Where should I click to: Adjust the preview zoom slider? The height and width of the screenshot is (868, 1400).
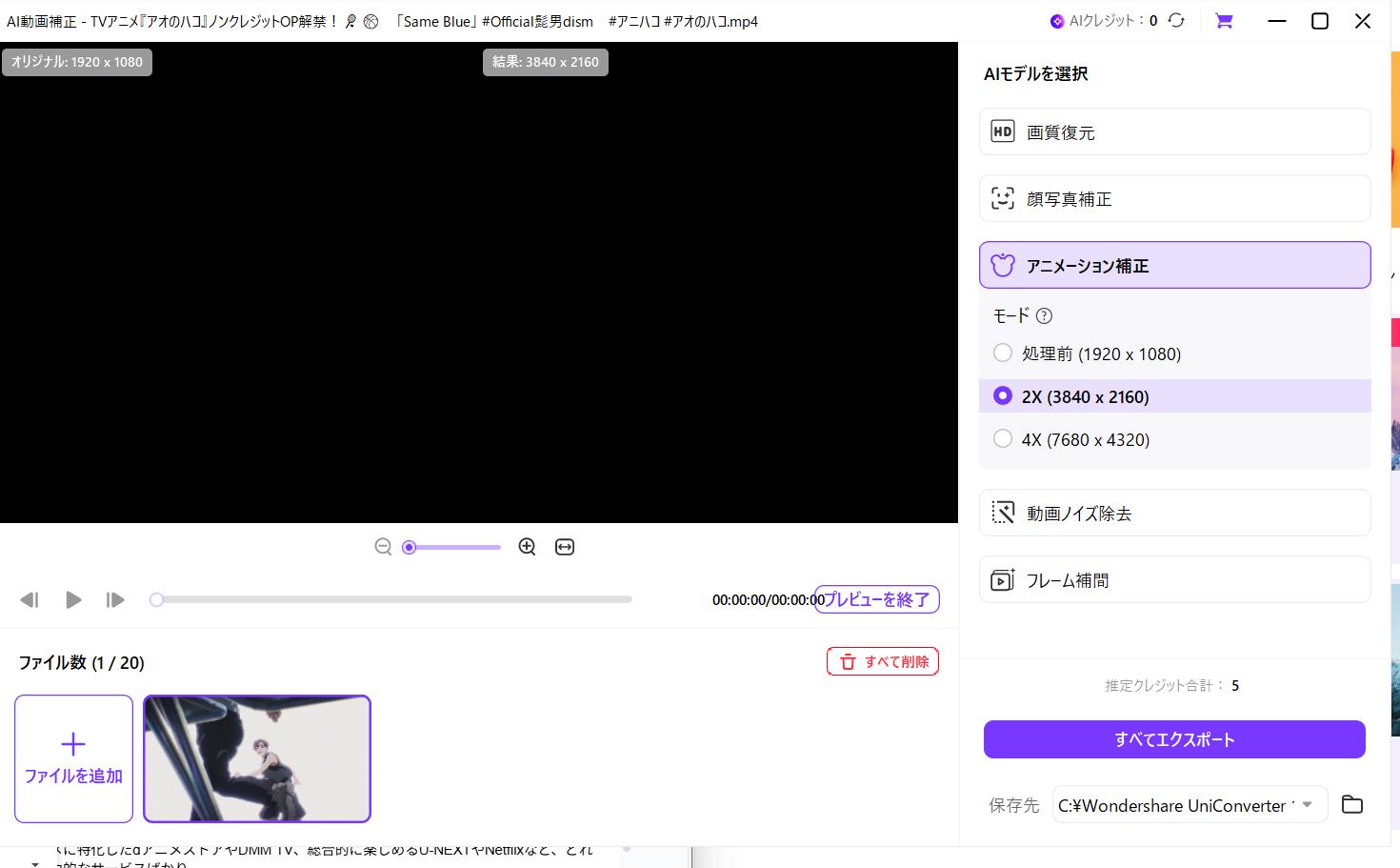451,547
